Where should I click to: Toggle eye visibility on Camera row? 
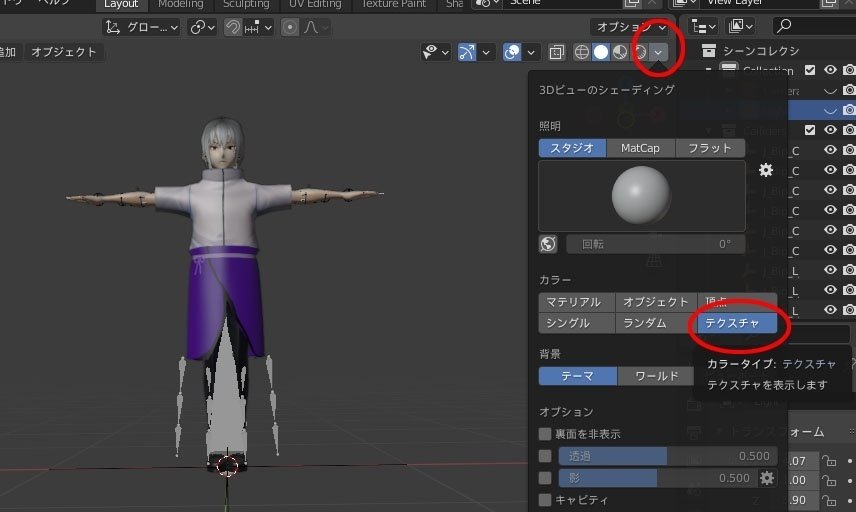(x=830, y=90)
